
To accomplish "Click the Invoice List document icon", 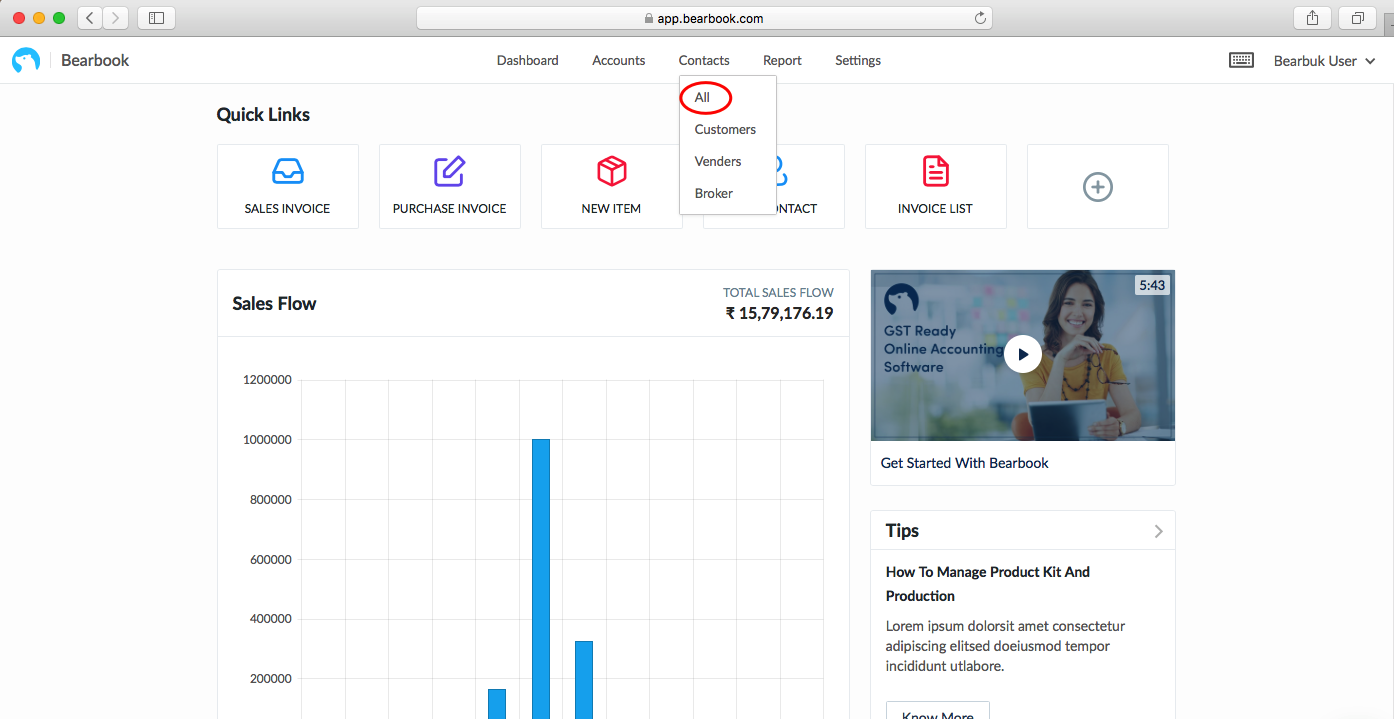I will tap(936, 171).
